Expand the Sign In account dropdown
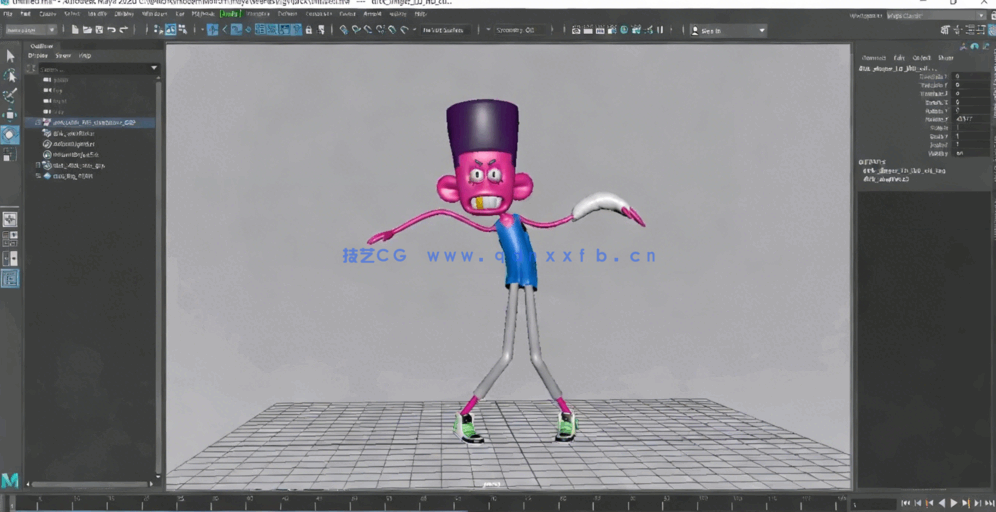The image size is (996, 512). [x=730, y=31]
